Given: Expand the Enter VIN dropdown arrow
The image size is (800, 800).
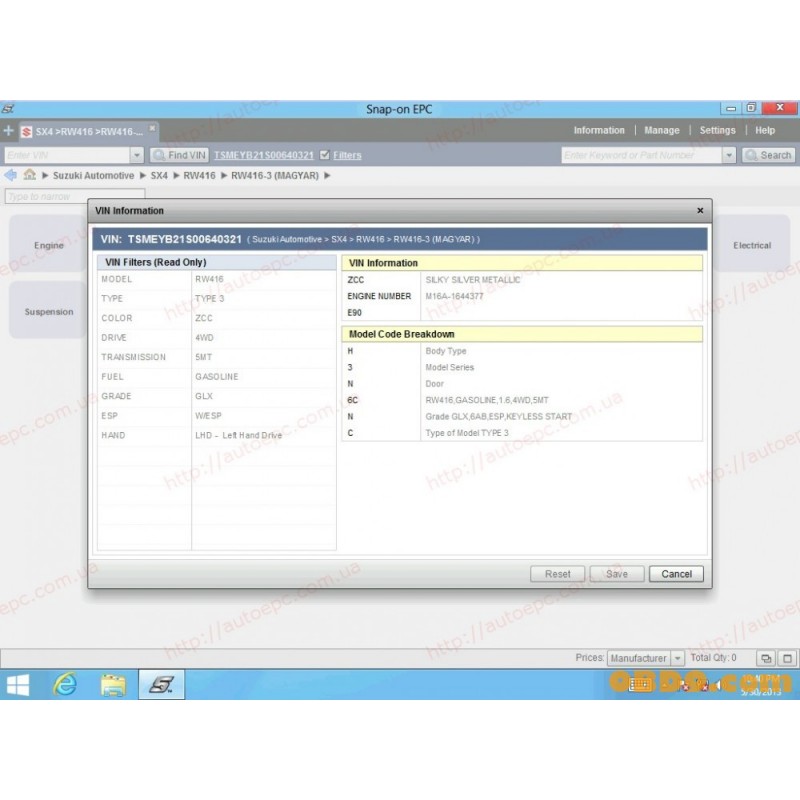Looking at the screenshot, I should pyautogui.click(x=137, y=155).
